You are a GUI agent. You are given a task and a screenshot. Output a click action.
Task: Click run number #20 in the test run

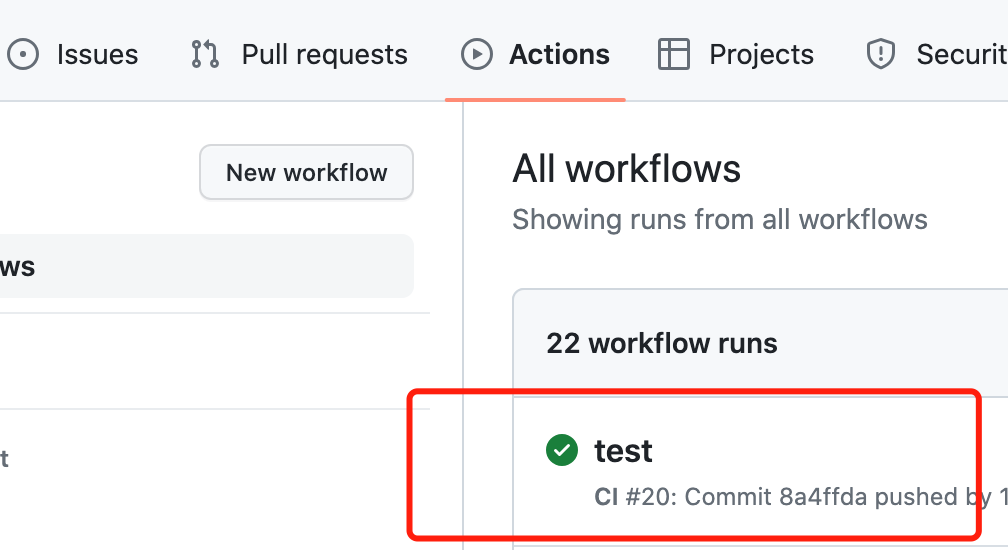click(646, 497)
